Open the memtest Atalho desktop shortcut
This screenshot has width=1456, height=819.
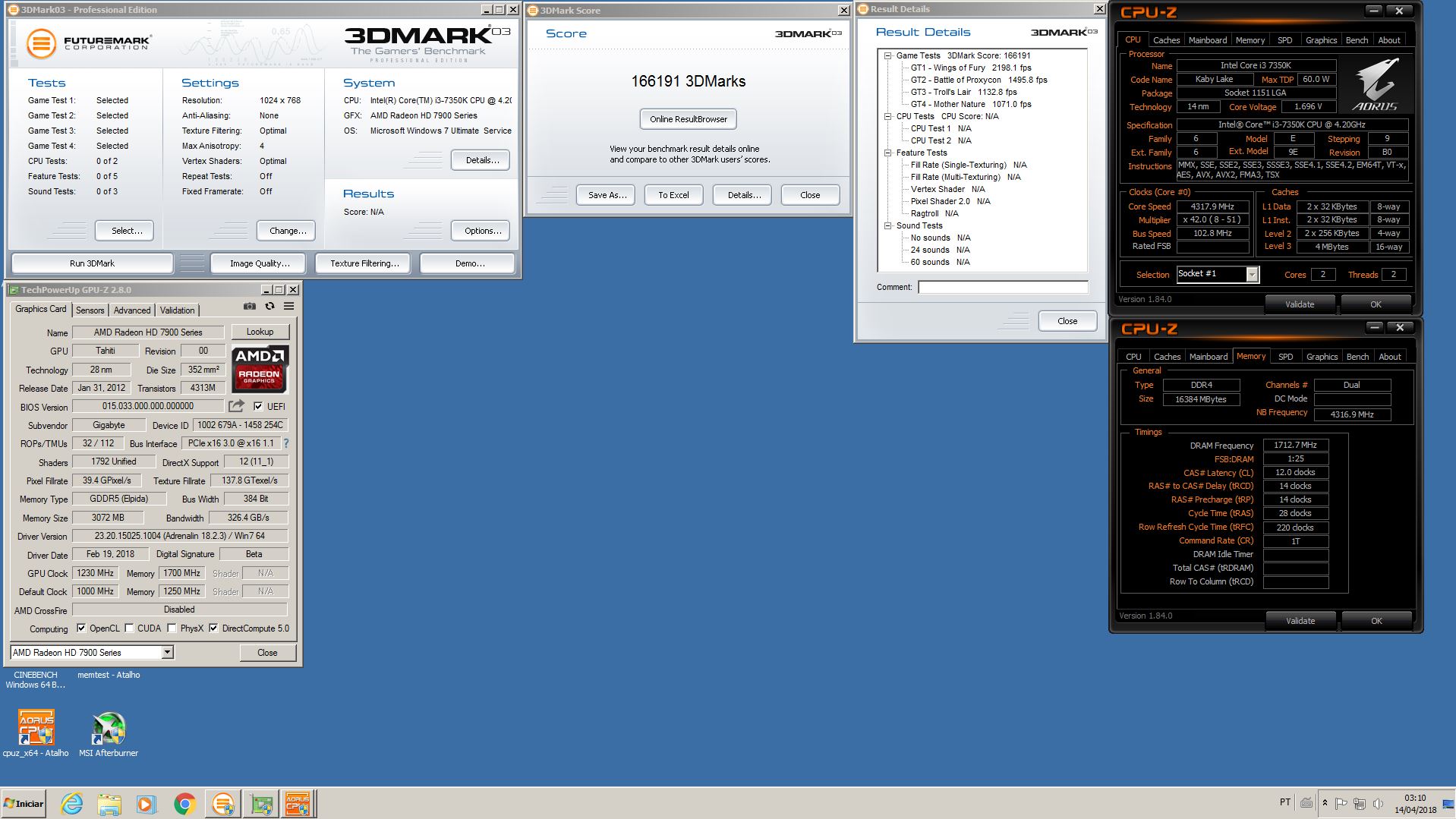click(109, 675)
